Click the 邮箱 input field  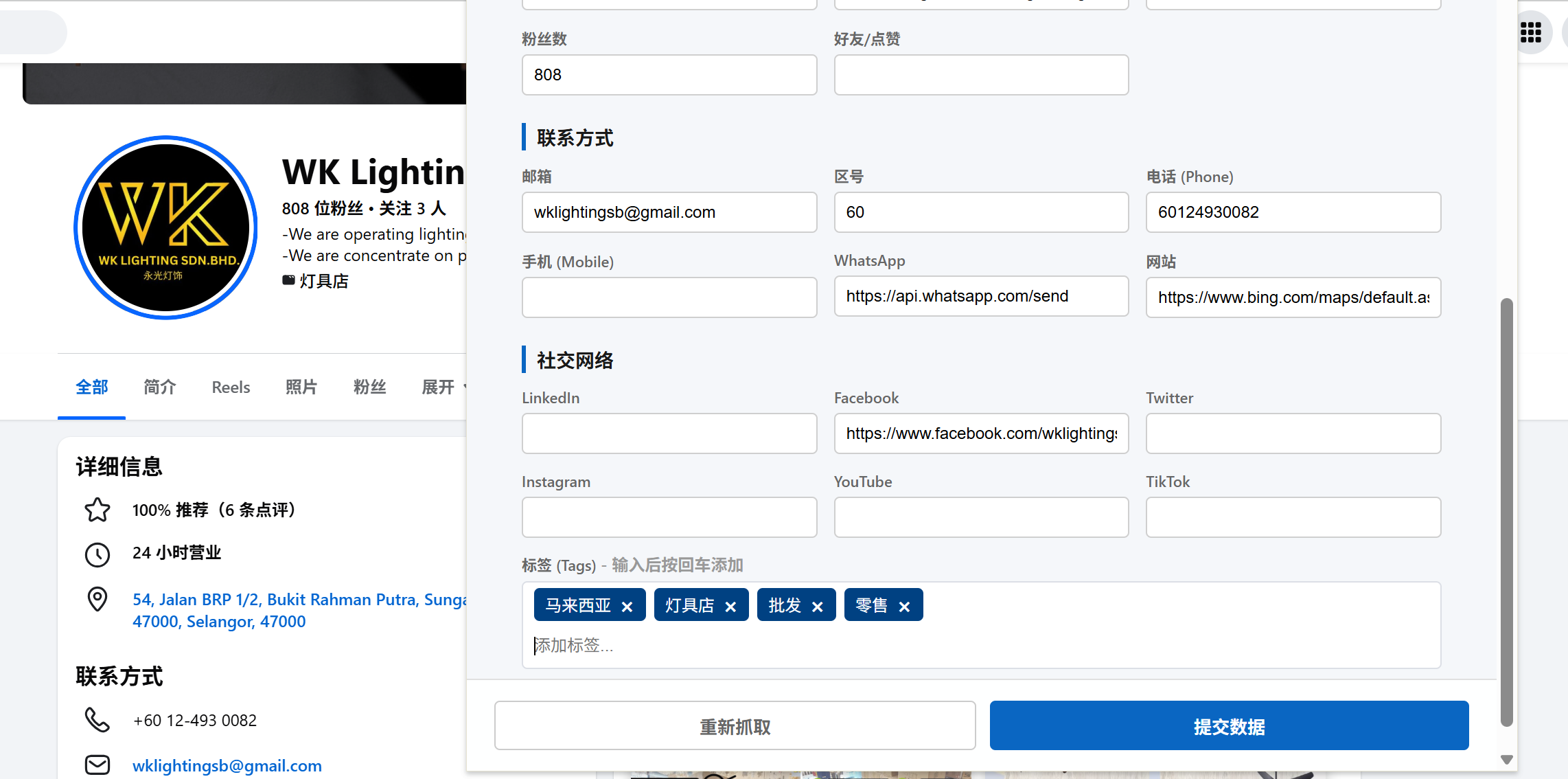[x=669, y=212]
